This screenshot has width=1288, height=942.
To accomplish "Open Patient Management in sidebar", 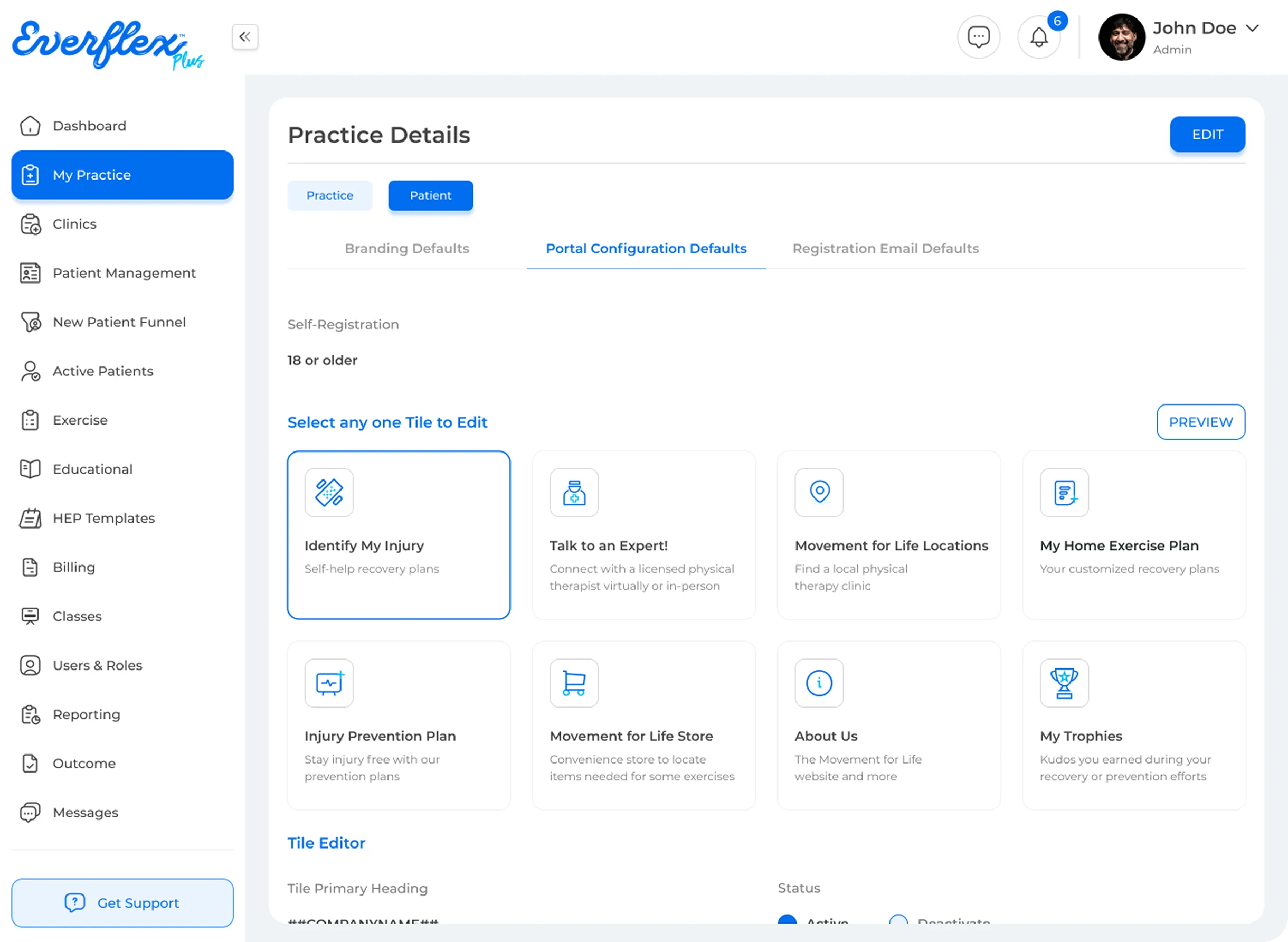I will click(x=124, y=273).
